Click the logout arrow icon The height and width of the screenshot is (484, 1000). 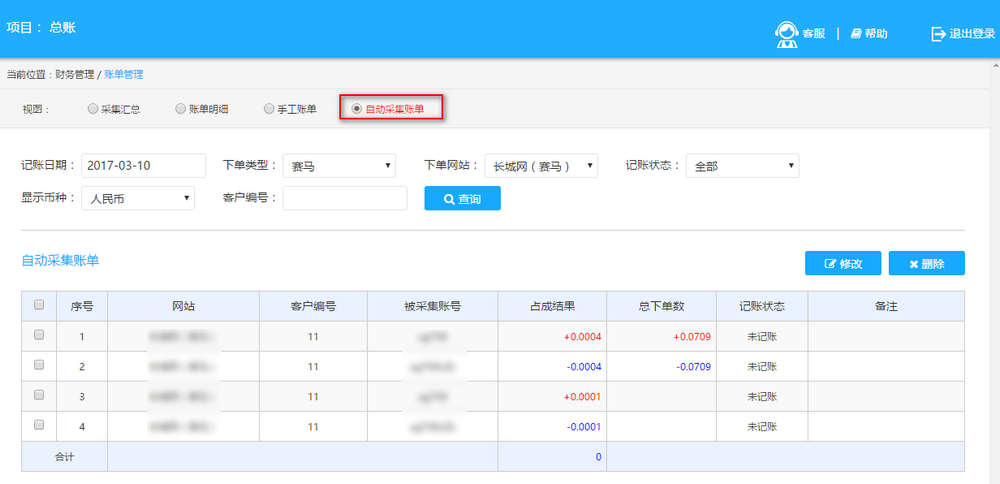pyautogui.click(x=938, y=34)
